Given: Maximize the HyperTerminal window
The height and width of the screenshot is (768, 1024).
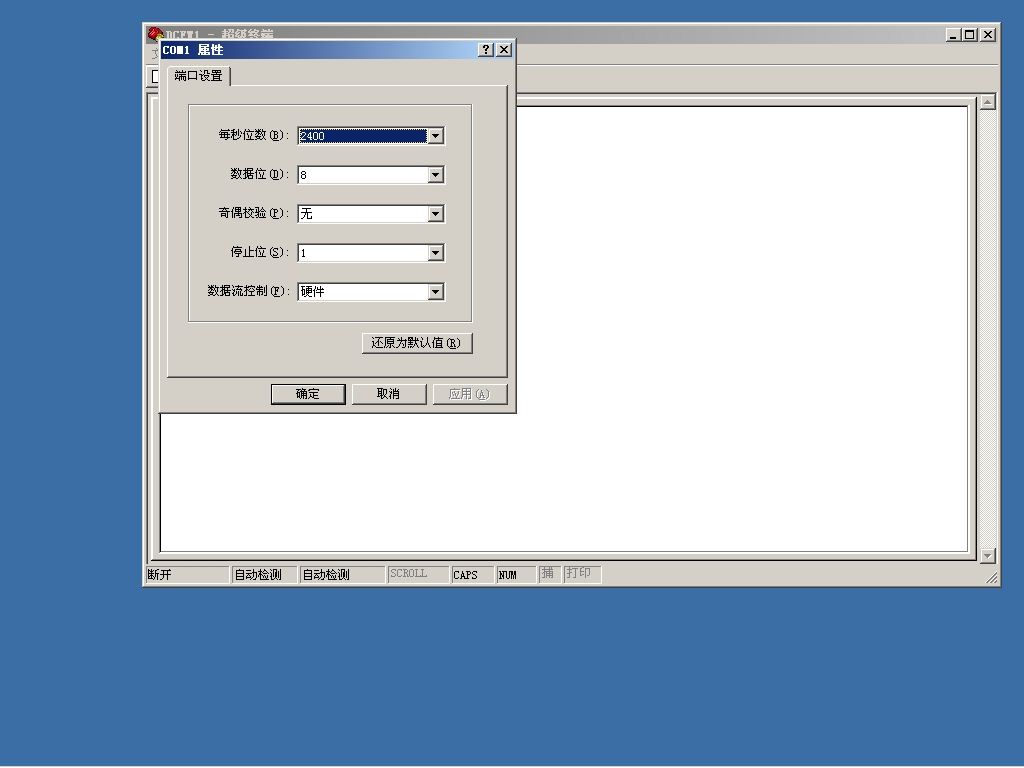Looking at the screenshot, I should [x=970, y=35].
